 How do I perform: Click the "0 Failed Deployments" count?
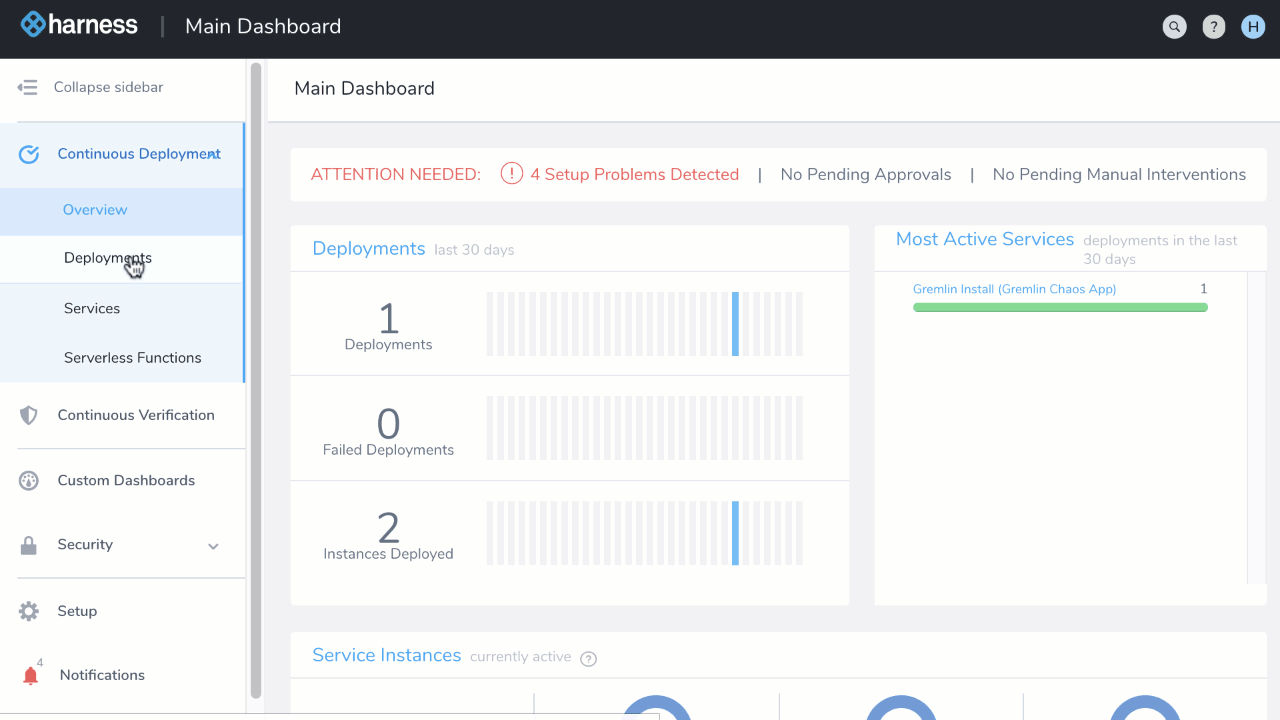point(389,431)
